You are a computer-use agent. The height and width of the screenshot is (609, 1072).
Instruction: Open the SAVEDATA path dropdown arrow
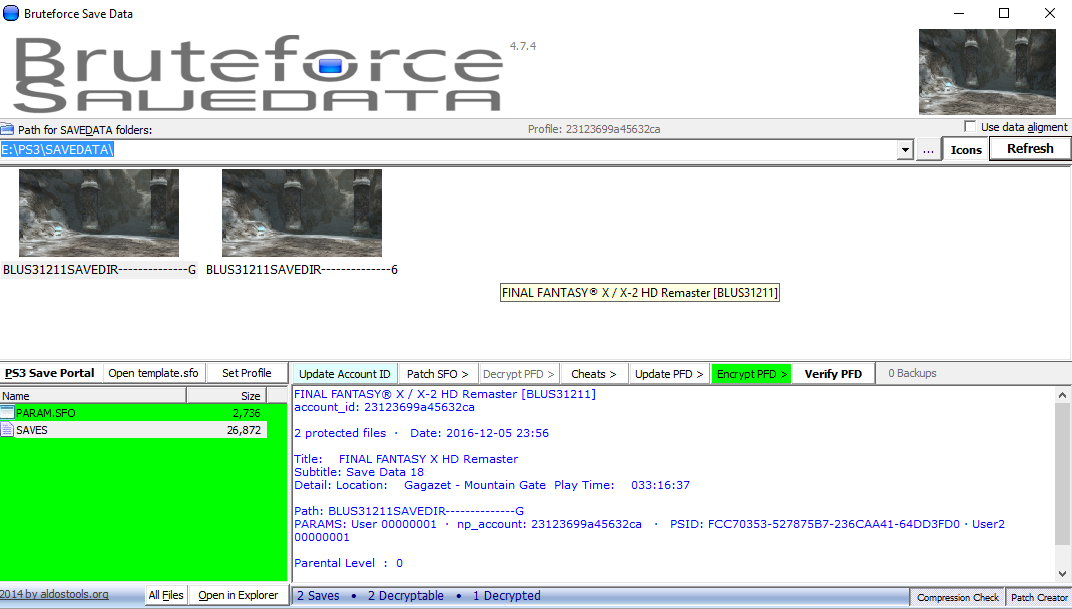tap(905, 150)
